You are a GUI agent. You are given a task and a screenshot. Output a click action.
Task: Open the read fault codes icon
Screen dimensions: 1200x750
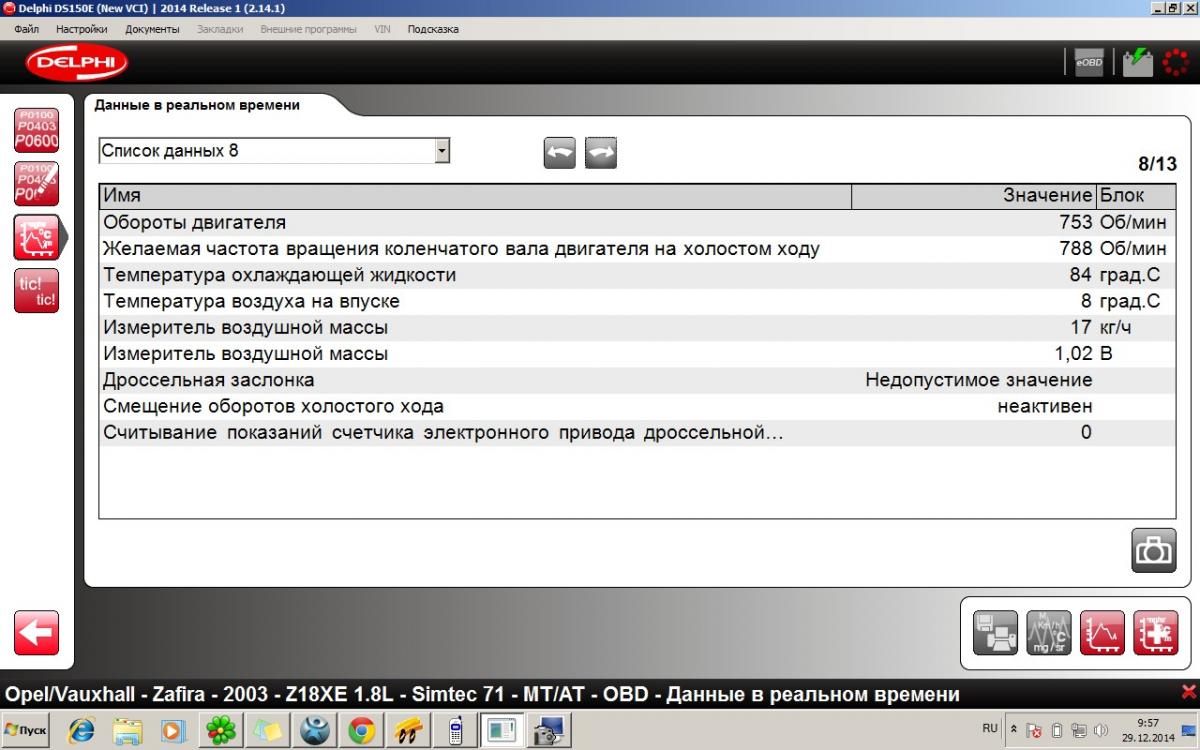pos(36,130)
